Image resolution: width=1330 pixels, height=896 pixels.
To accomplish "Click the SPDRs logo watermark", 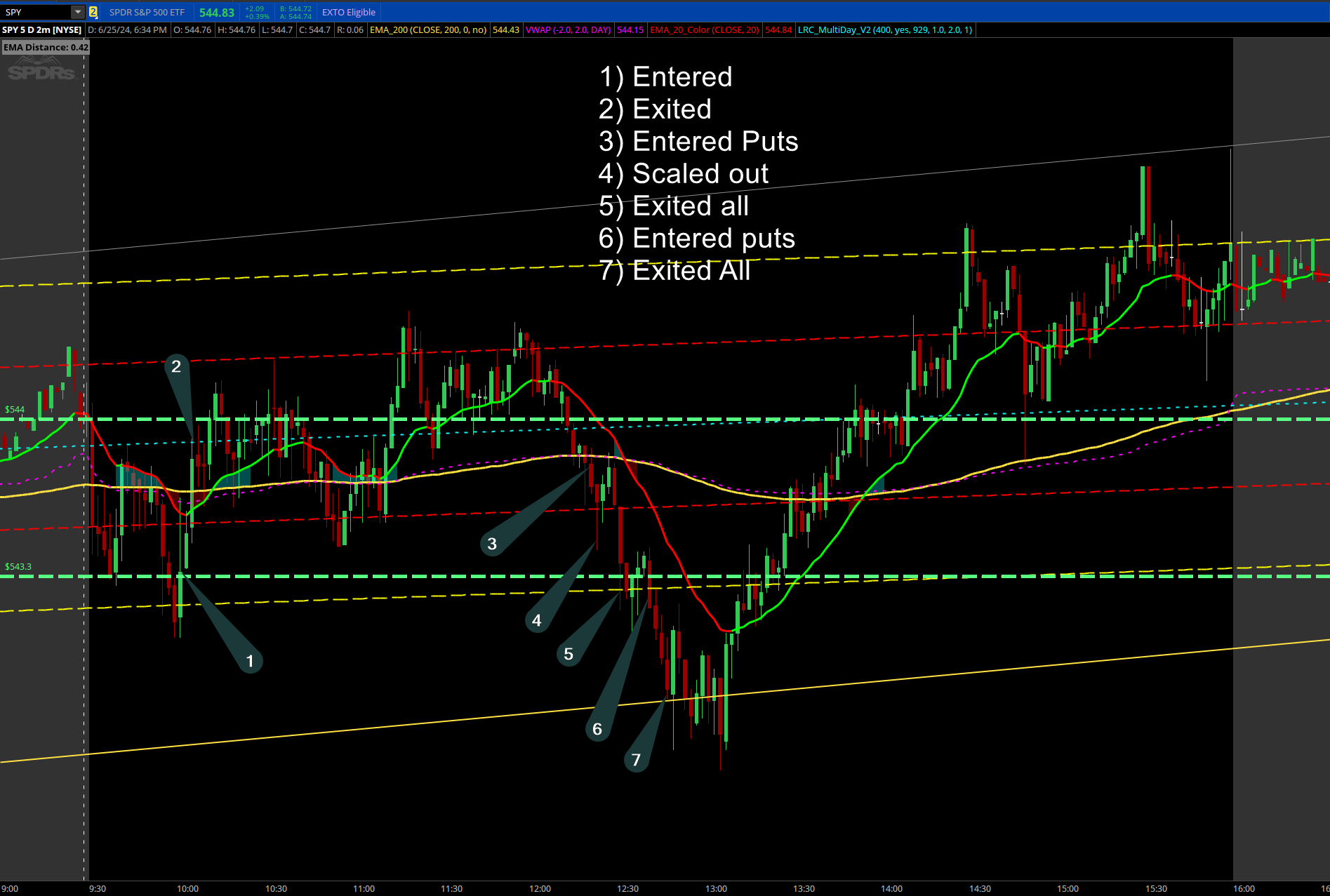I will tap(41, 72).
